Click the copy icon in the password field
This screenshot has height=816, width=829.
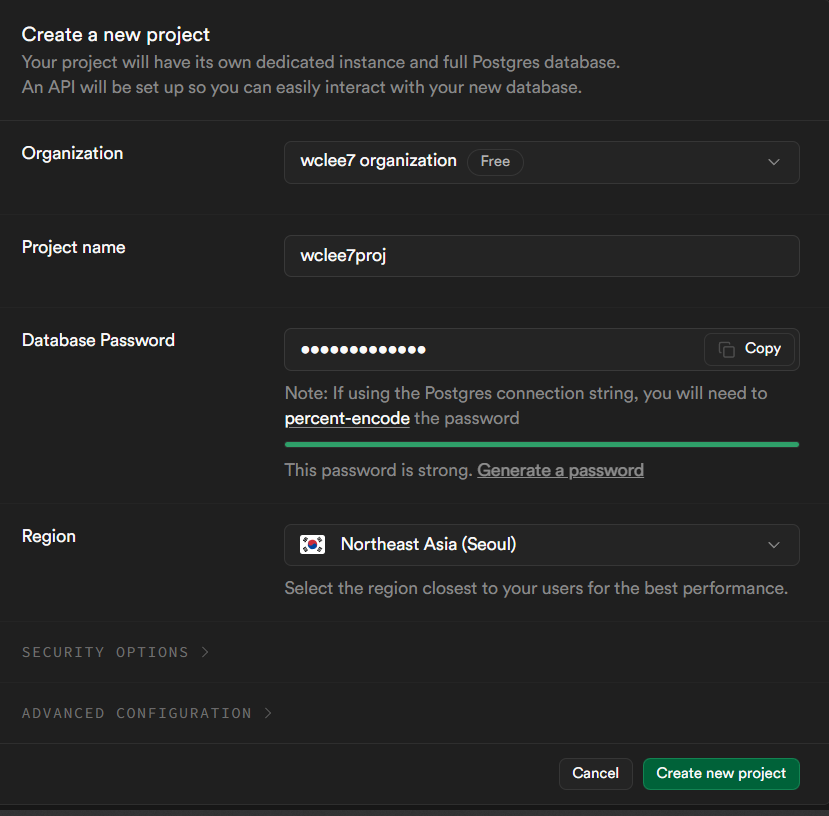[x=727, y=349]
